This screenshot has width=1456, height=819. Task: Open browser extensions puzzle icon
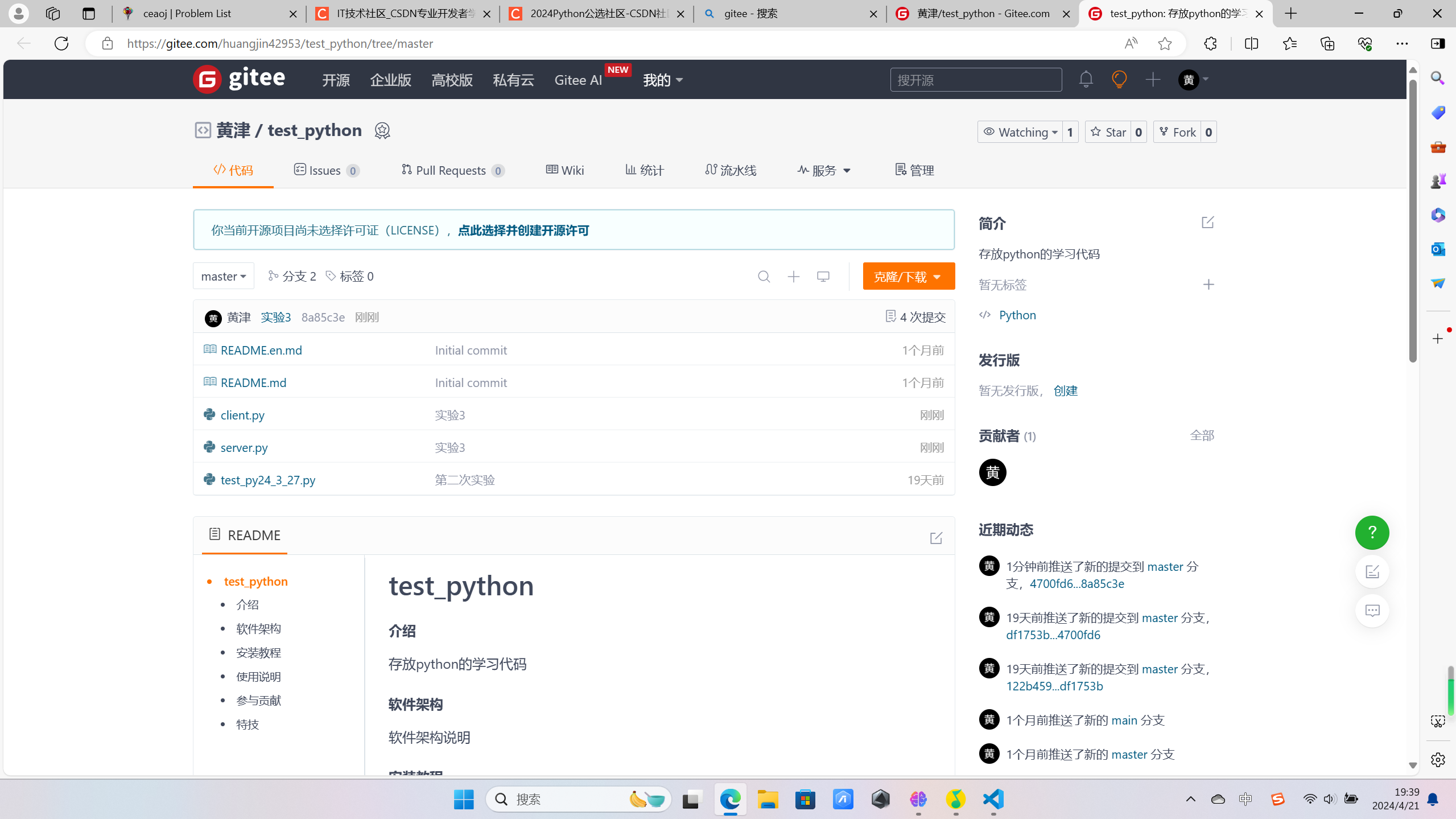click(1210, 43)
